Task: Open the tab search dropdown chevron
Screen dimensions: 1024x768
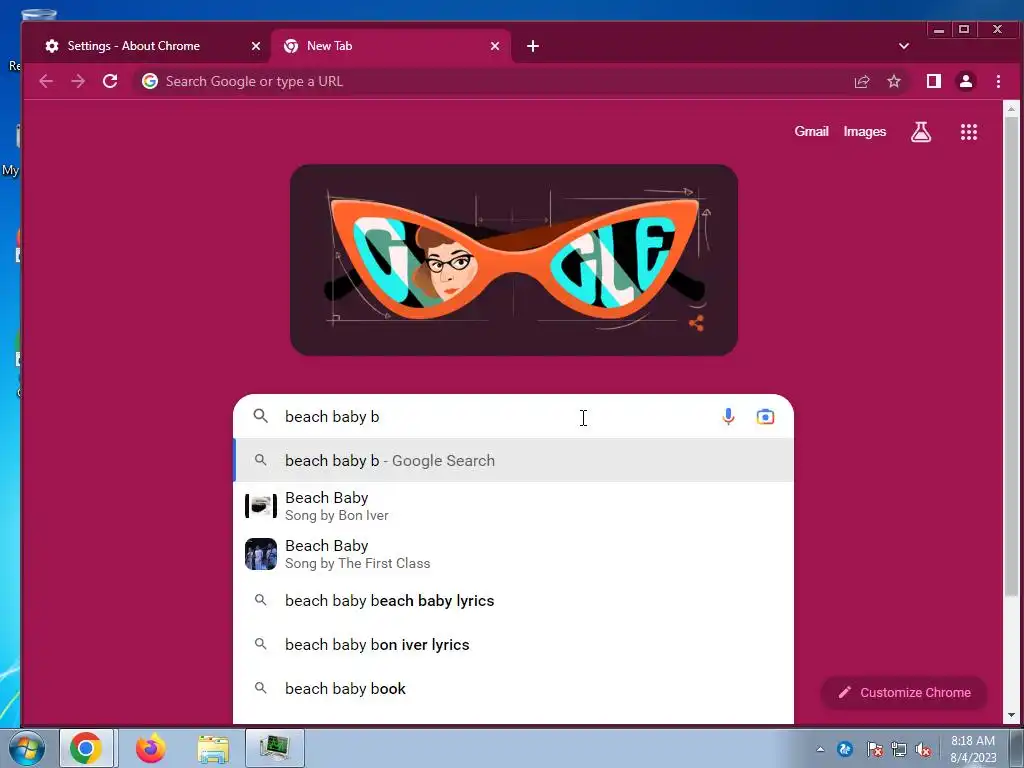Action: coord(904,46)
